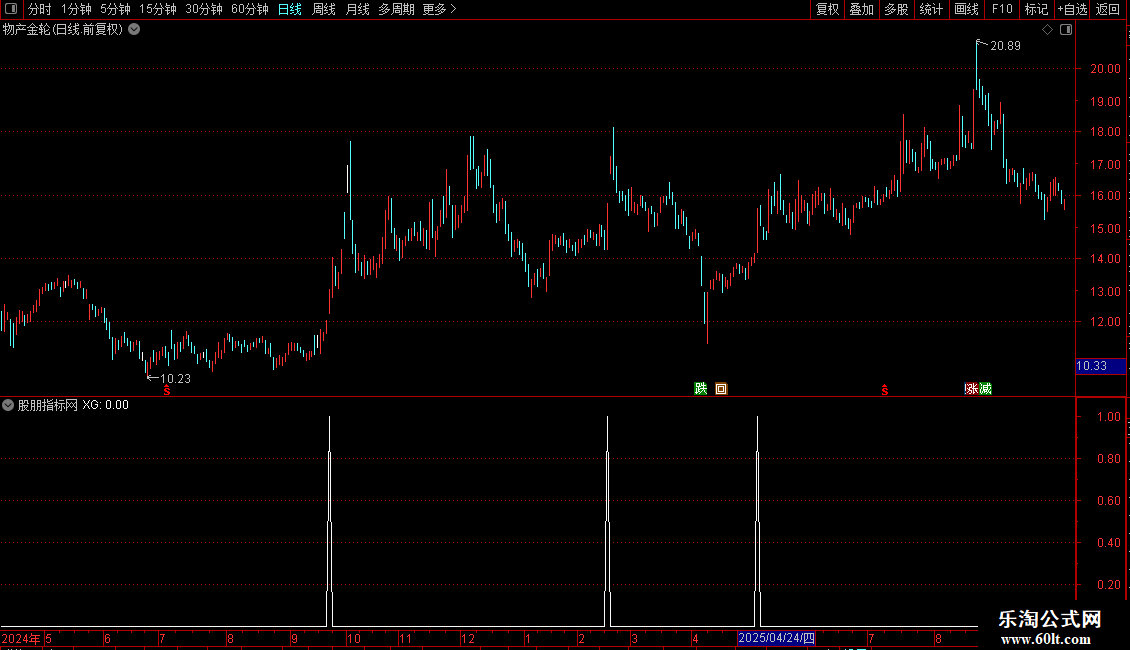Switch to 月线 monthly chart
Viewport: 1130px width, 650px height.
(x=357, y=9)
